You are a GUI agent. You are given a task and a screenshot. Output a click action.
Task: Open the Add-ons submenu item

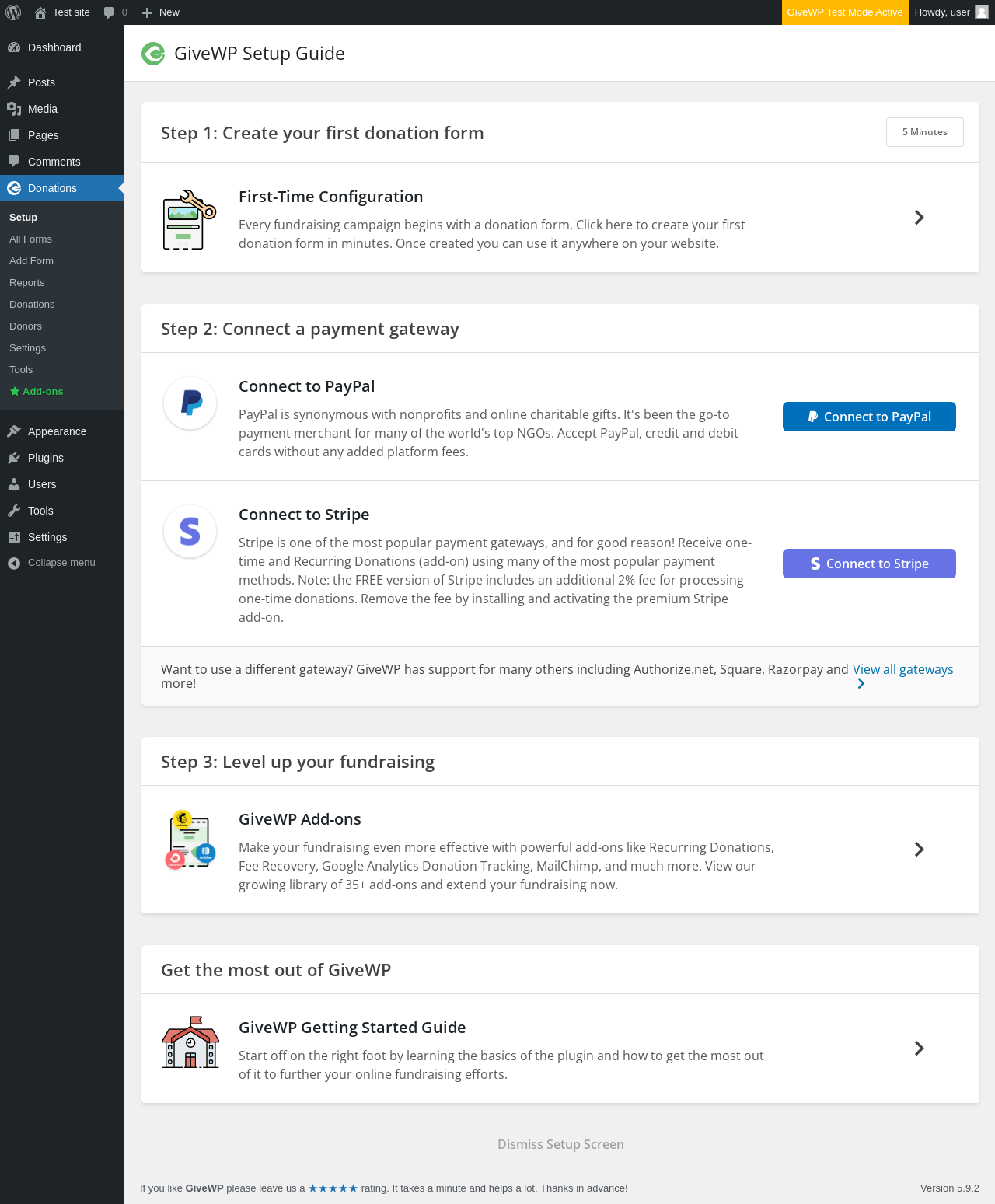tap(43, 392)
